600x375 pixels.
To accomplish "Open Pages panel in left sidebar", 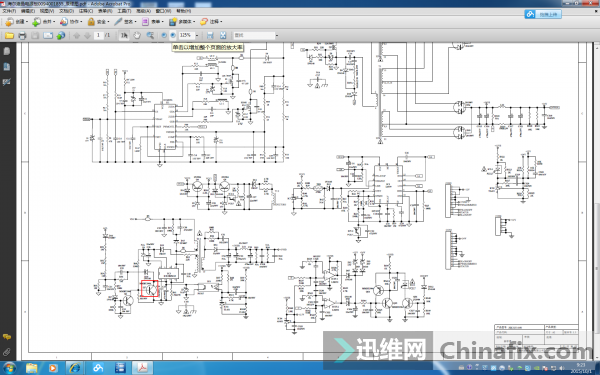I will click(7, 51).
